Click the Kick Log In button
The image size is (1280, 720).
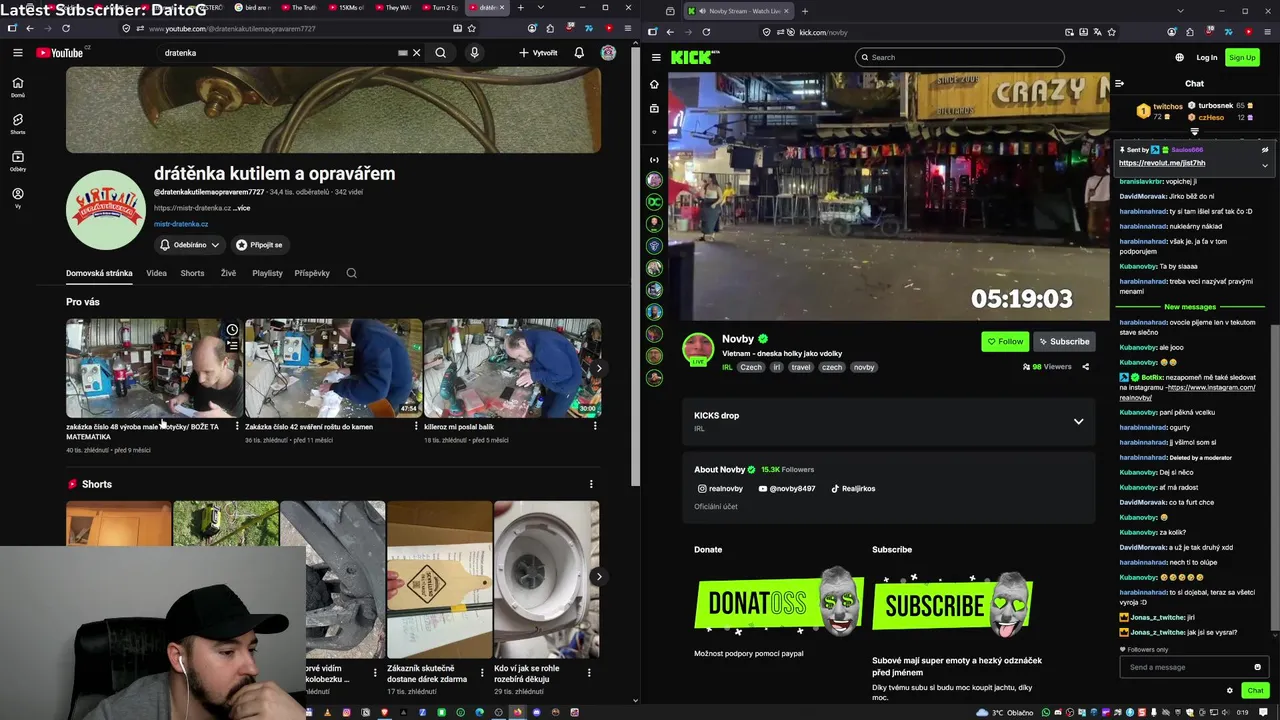pos(1207,58)
